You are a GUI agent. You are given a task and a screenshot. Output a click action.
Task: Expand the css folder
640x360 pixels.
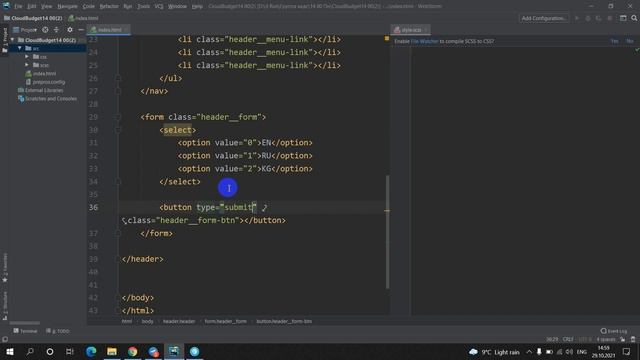point(27,56)
